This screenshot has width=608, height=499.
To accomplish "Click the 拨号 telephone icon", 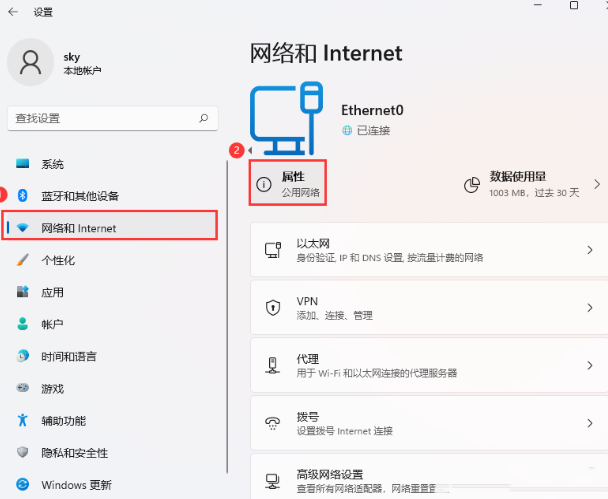I will pyautogui.click(x=273, y=423).
